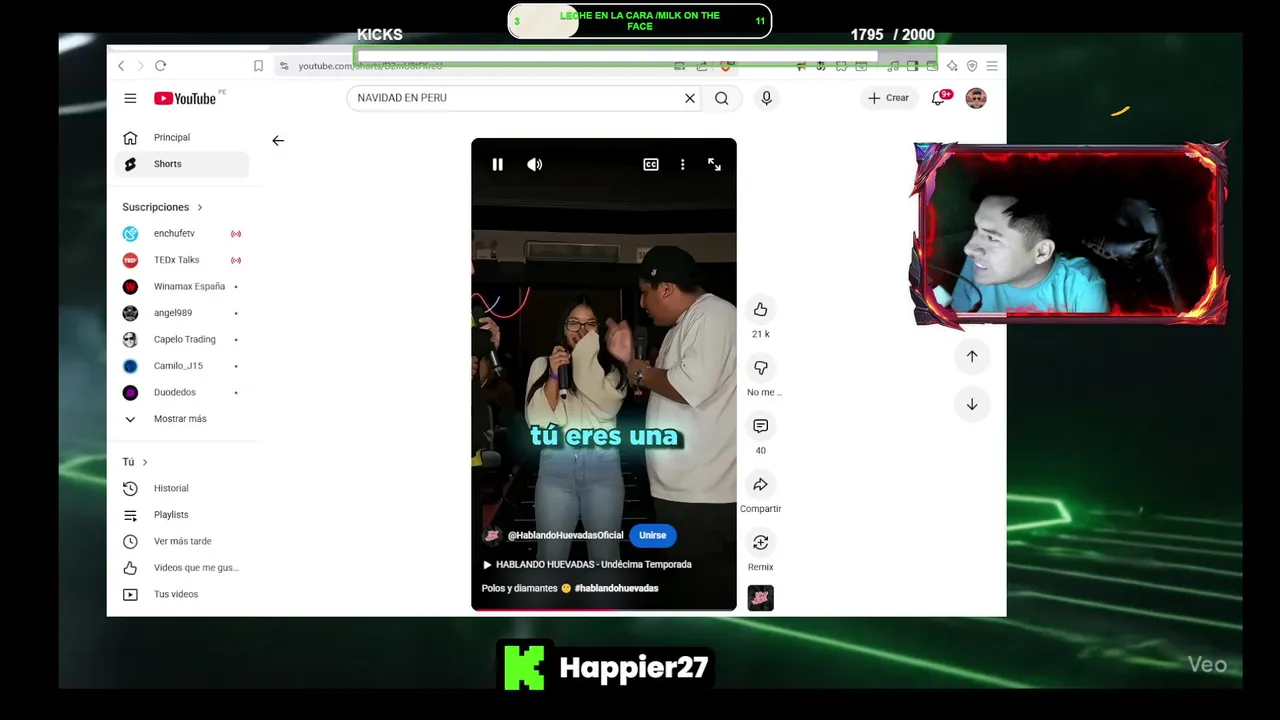
Task: Click the Remix icon
Action: [x=761, y=542]
